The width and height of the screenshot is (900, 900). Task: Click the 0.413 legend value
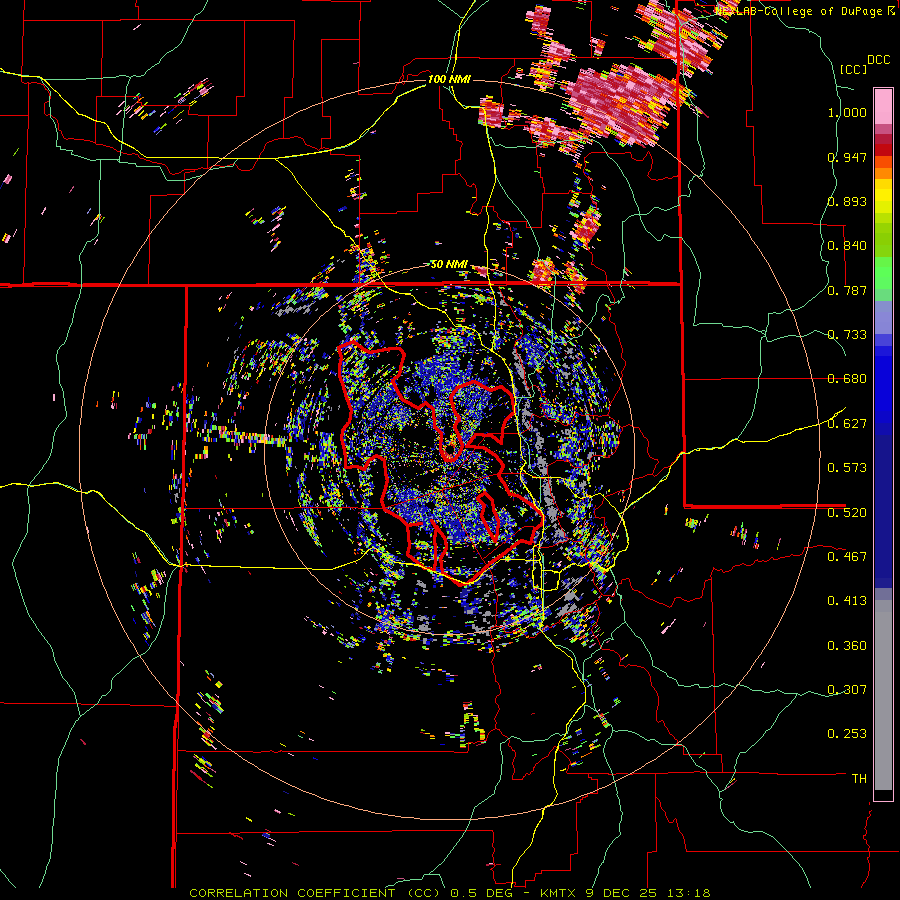coord(847,601)
